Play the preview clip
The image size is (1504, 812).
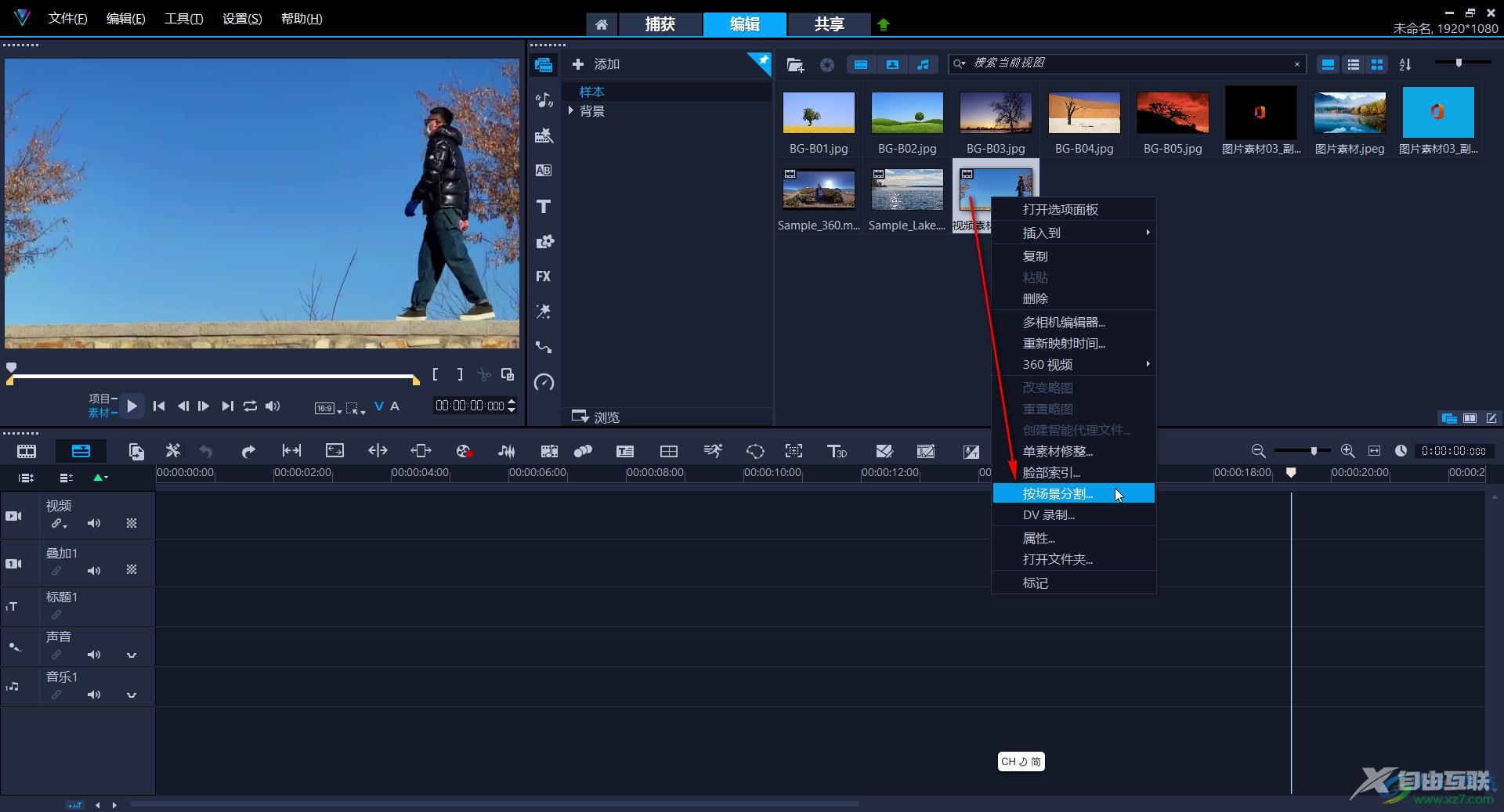point(132,406)
